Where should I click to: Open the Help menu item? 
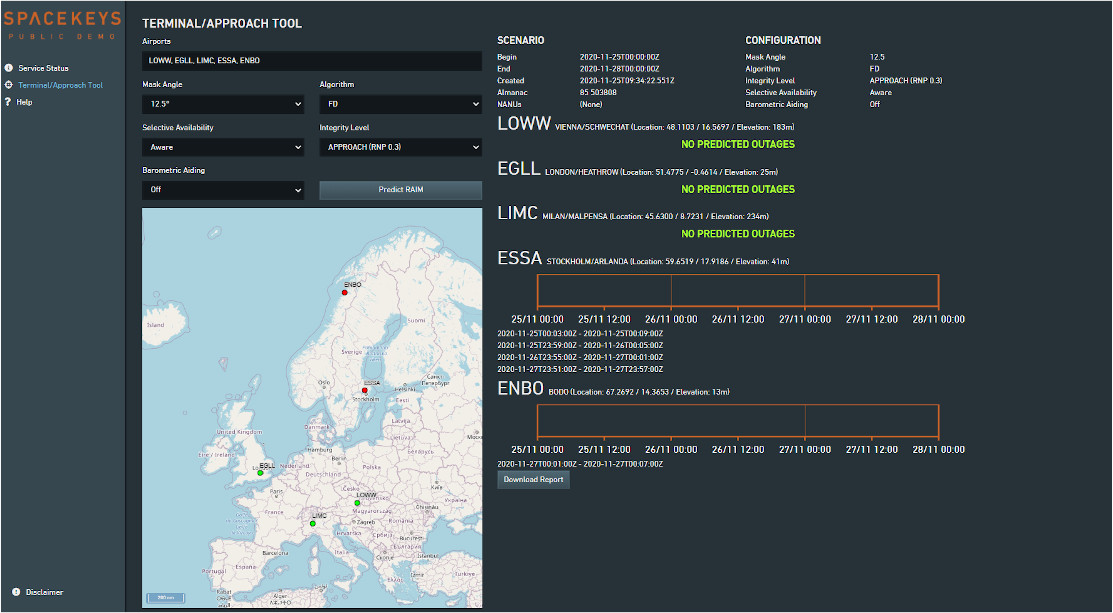[25, 102]
